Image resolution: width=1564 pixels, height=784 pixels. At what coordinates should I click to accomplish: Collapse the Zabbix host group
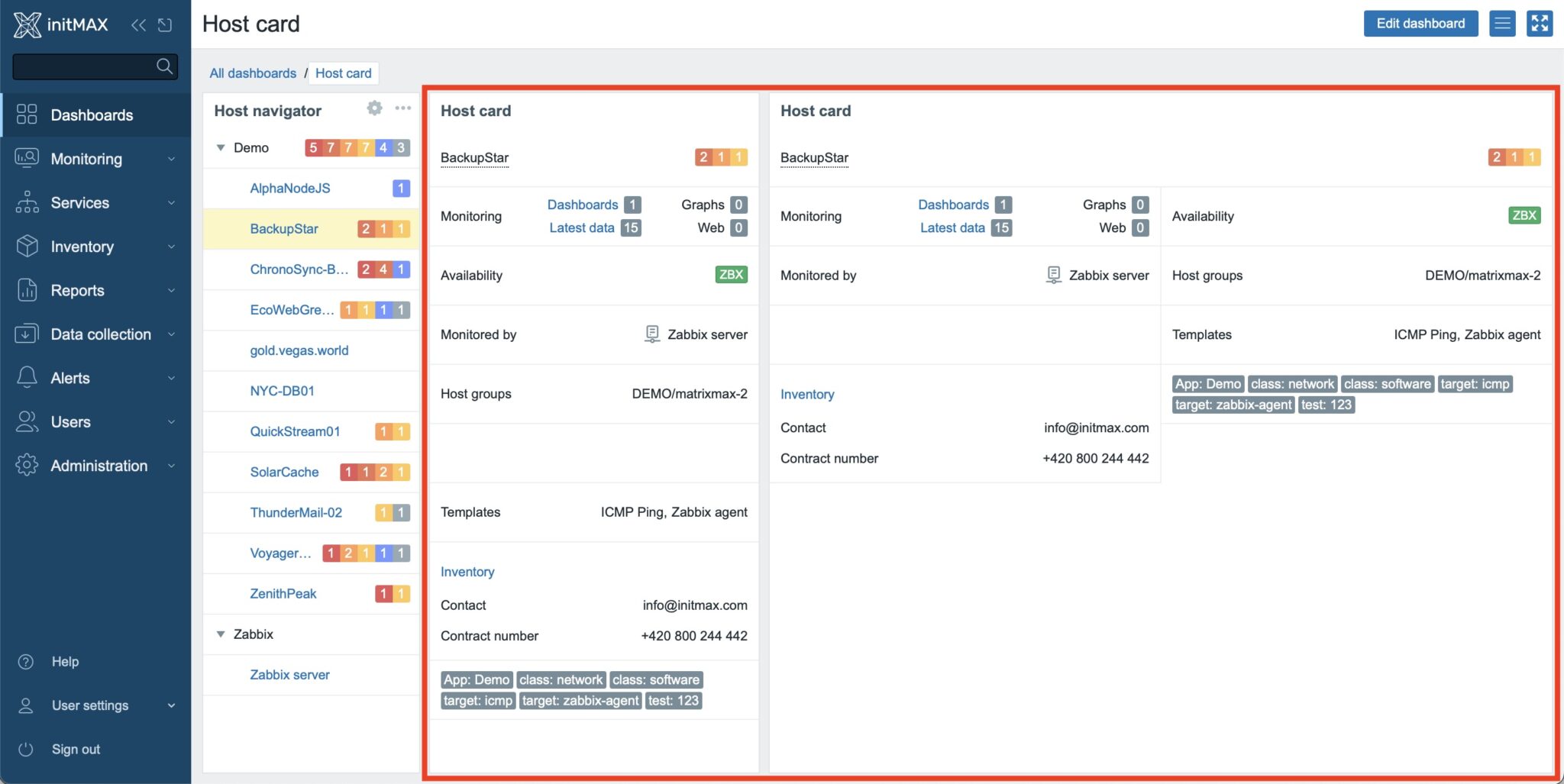(221, 634)
